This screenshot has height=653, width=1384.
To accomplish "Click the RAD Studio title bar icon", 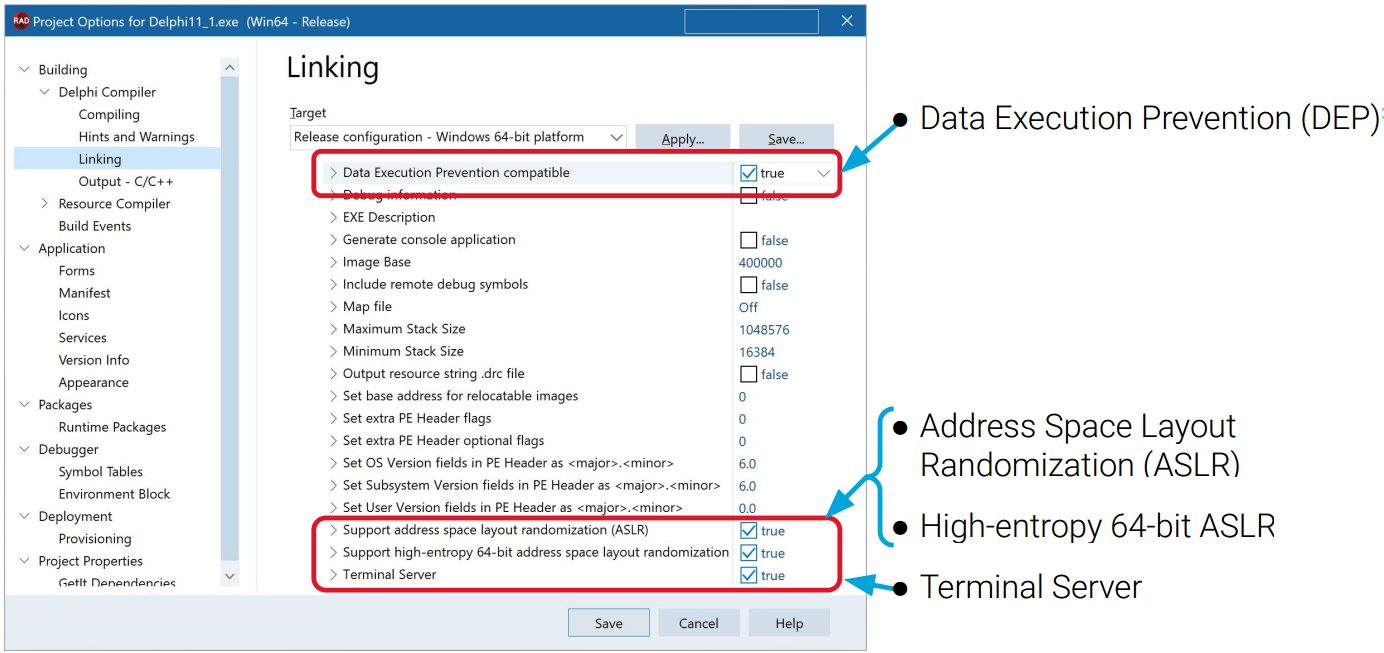I will 20,21.
